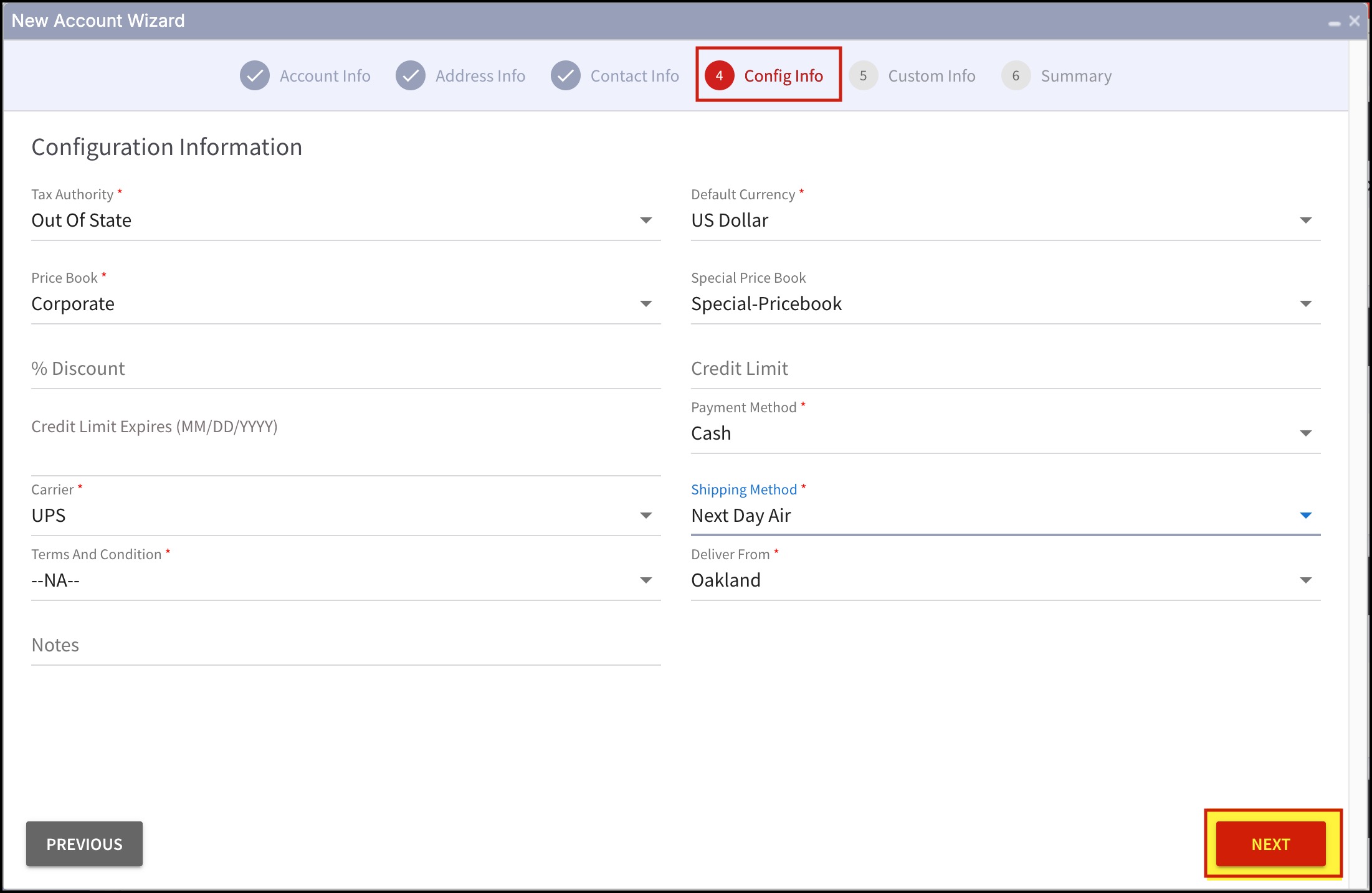Minimize the New Account Wizard window
Image resolution: width=1372 pixels, height=893 pixels.
pos(1334,23)
